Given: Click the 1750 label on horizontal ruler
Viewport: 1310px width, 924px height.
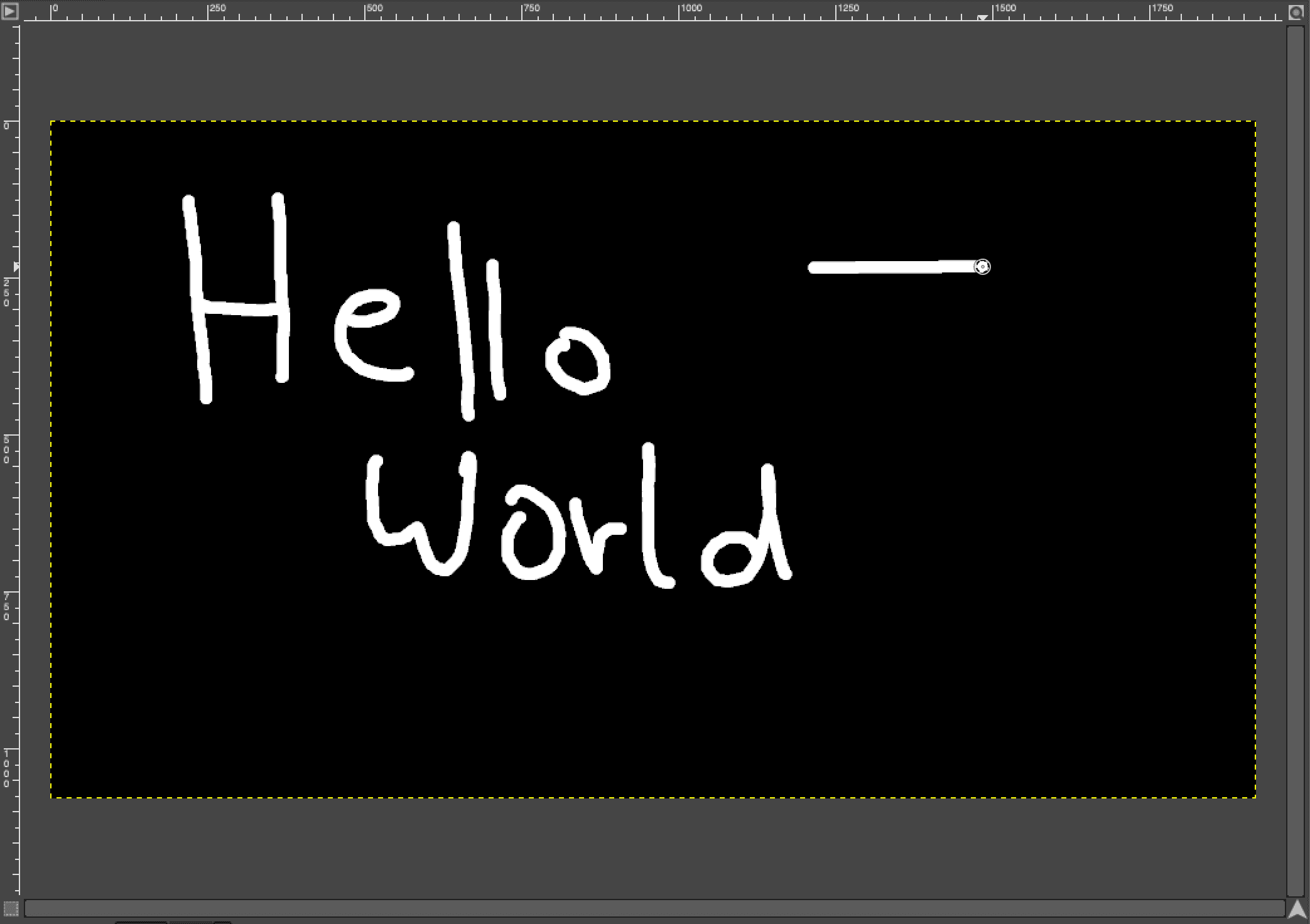Looking at the screenshot, I should coord(1163,9).
